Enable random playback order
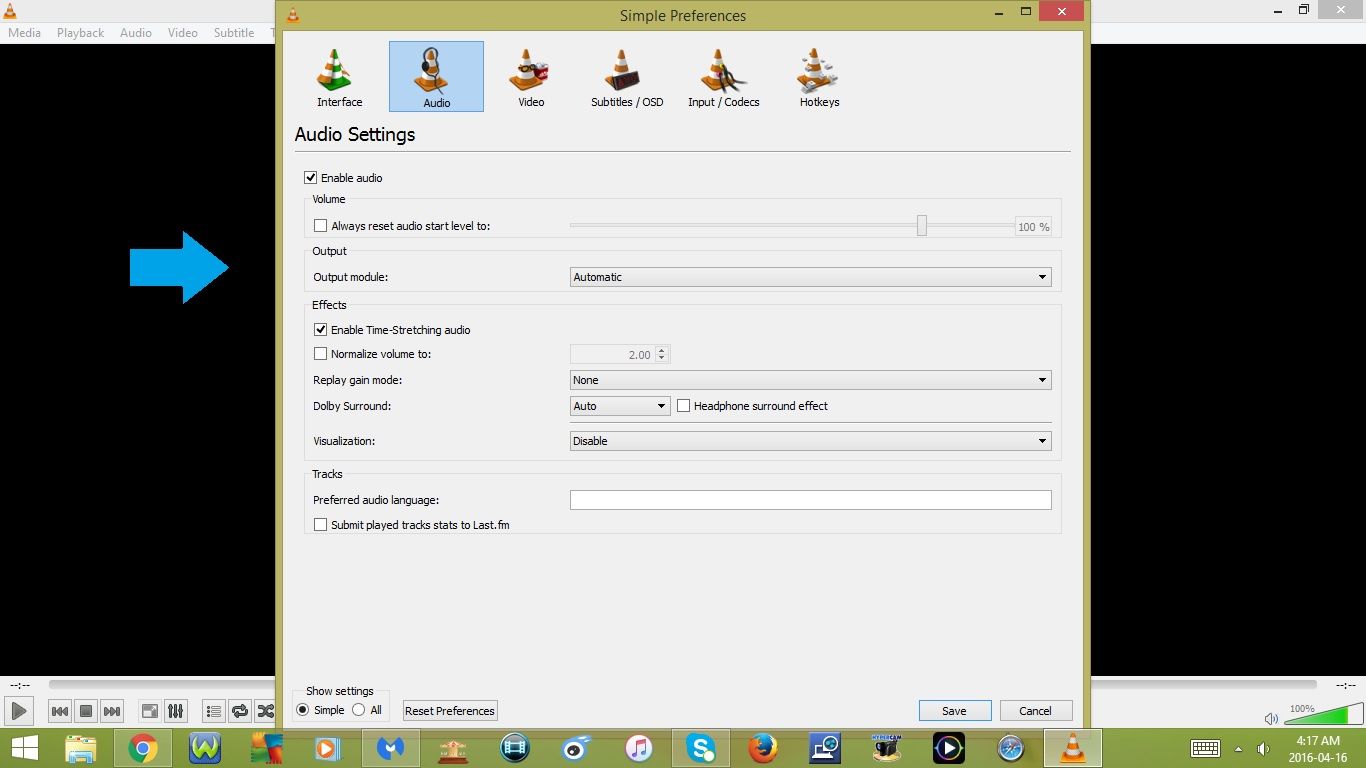Image resolution: width=1366 pixels, height=768 pixels. (x=265, y=710)
